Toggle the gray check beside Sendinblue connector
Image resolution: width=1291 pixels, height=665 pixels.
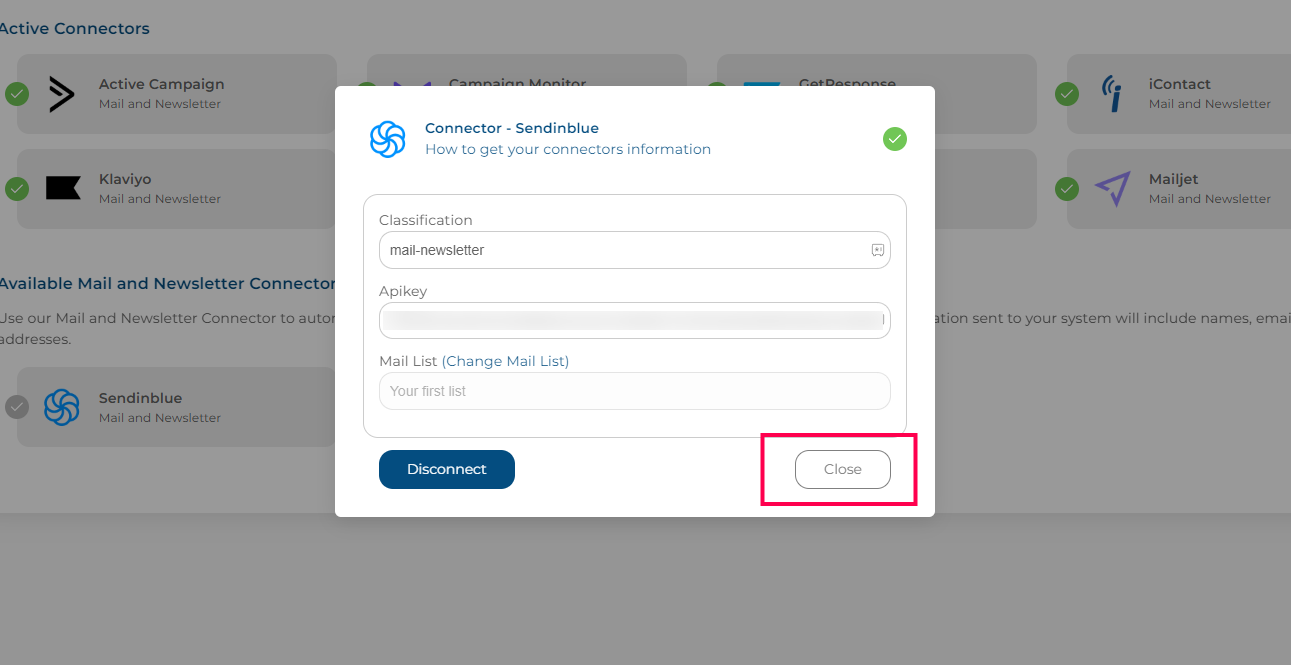point(17,407)
